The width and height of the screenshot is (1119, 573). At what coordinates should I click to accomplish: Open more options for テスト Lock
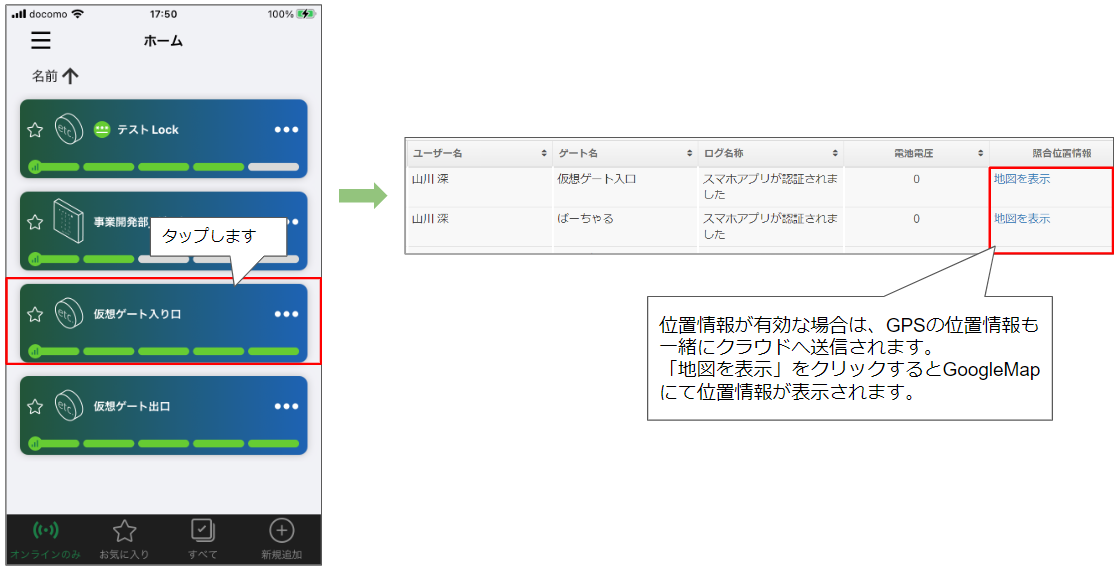(x=286, y=129)
